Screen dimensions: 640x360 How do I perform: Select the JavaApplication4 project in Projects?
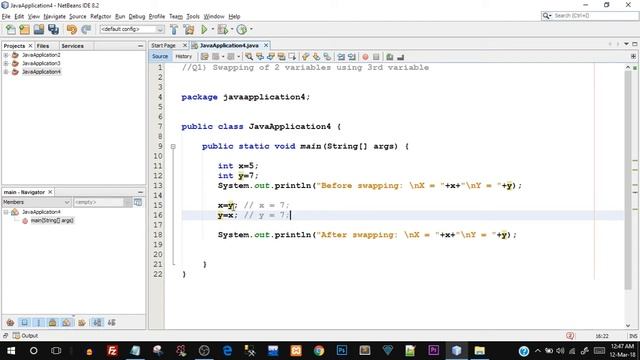coord(41,72)
